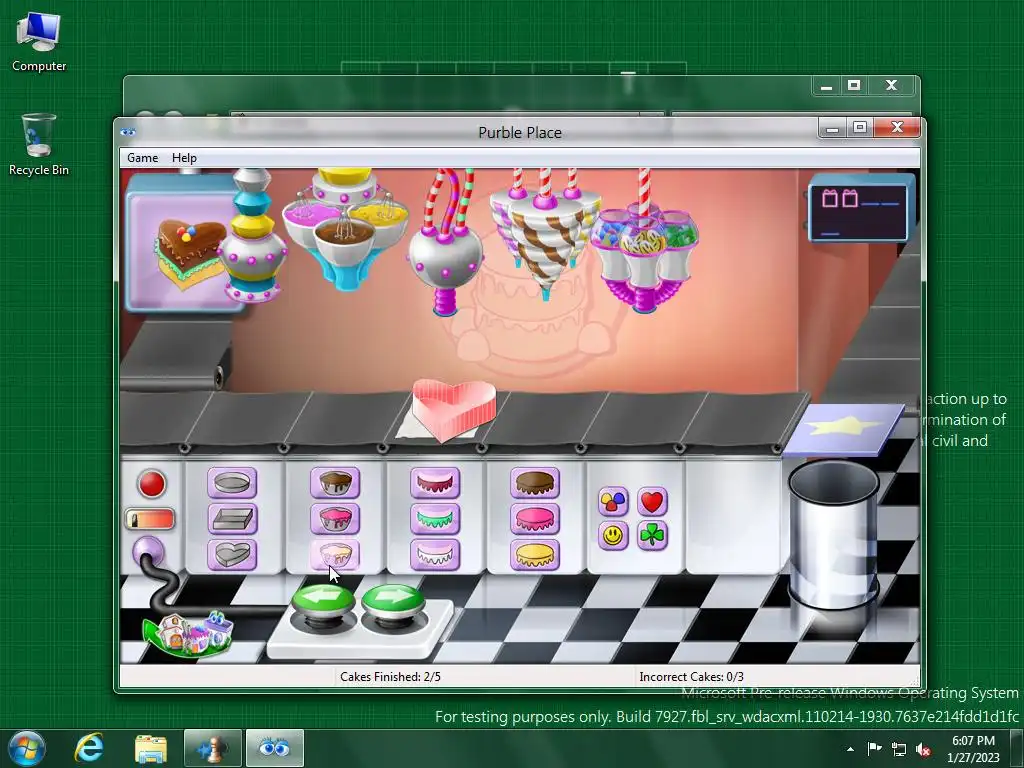Viewport: 1024px width, 768px height.
Task: Open Windows Explorer folder on taskbar
Action: point(151,748)
